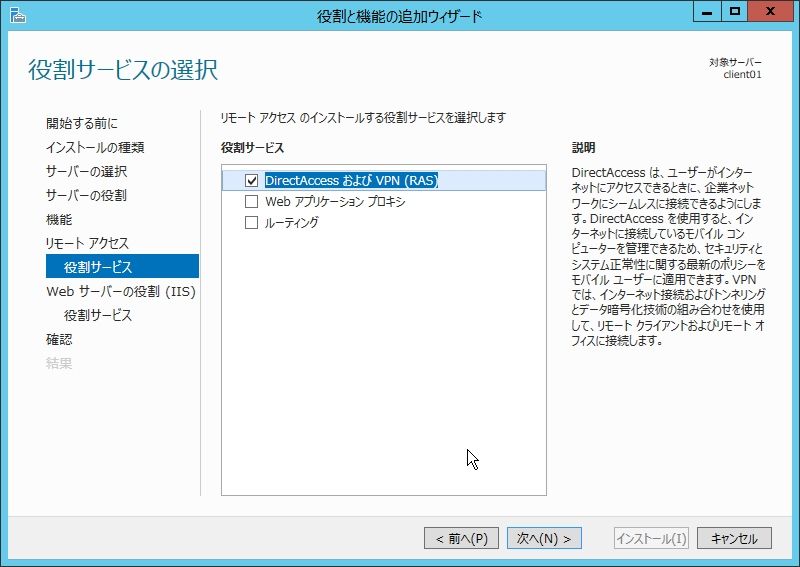Open the サーバーの選択 step

pyautogui.click(x=86, y=171)
